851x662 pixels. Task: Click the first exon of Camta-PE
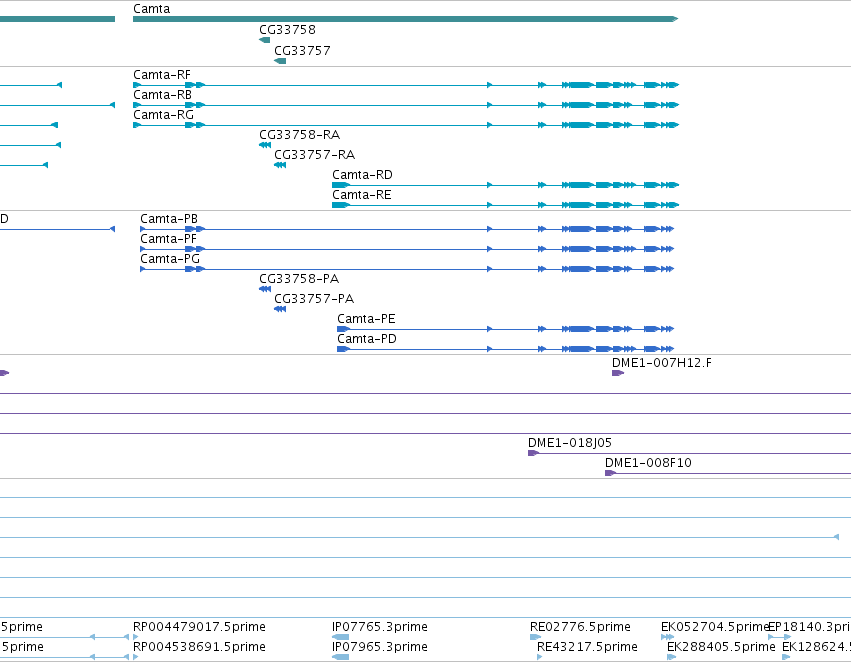[343, 329]
